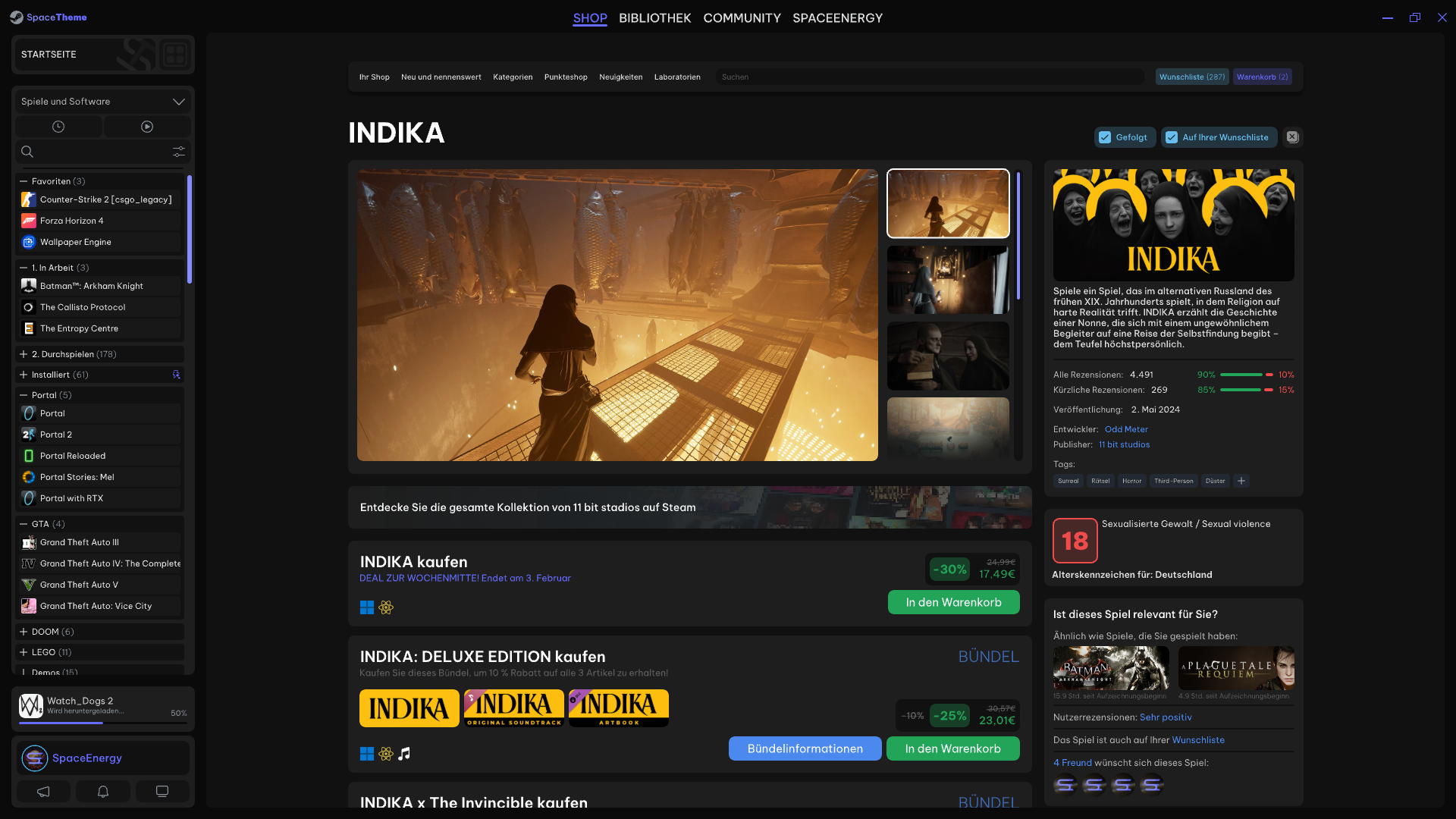Click the recent activity clock icon
The image size is (1456, 819).
(58, 127)
